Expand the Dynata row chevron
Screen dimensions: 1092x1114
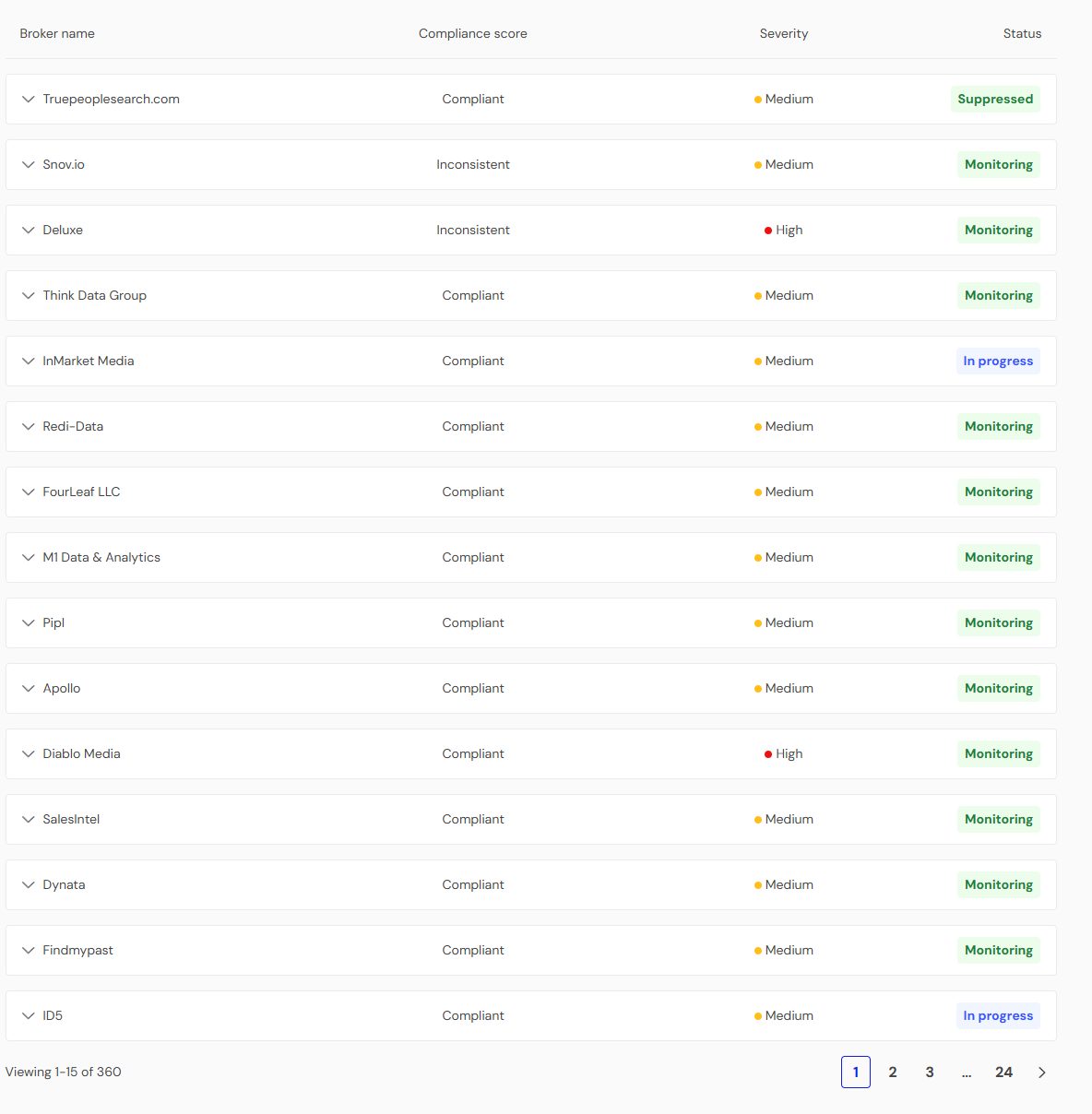(29, 884)
